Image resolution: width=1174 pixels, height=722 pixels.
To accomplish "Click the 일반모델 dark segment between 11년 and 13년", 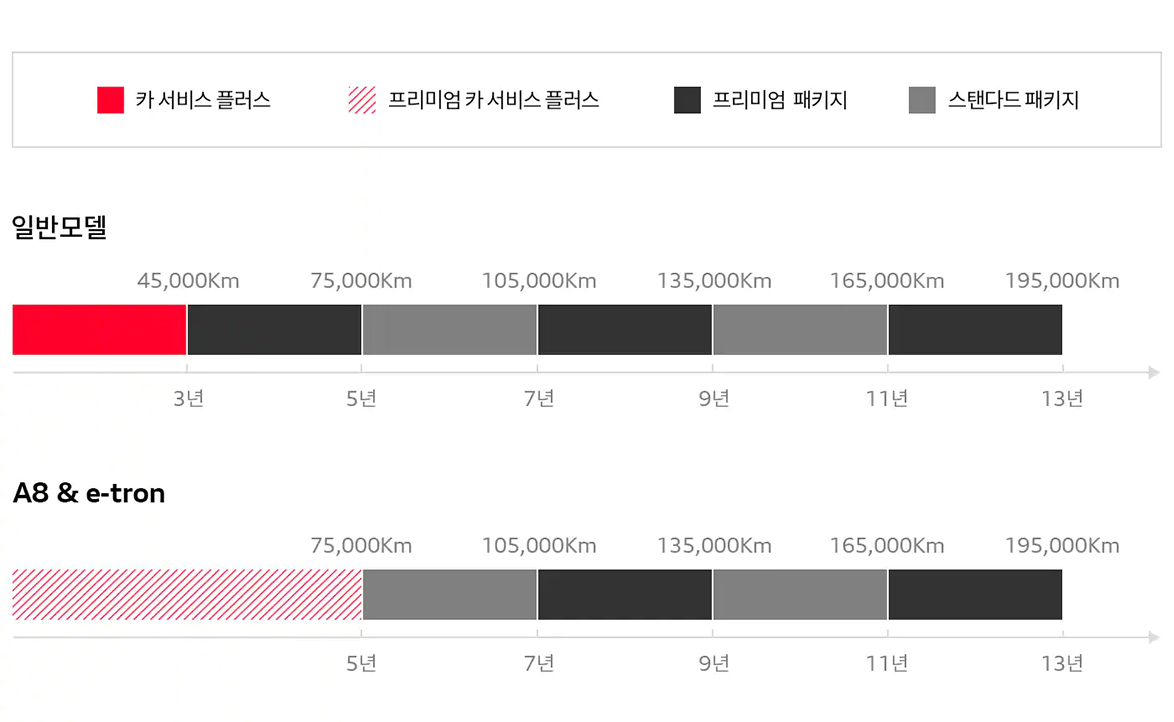I will tap(975, 330).
